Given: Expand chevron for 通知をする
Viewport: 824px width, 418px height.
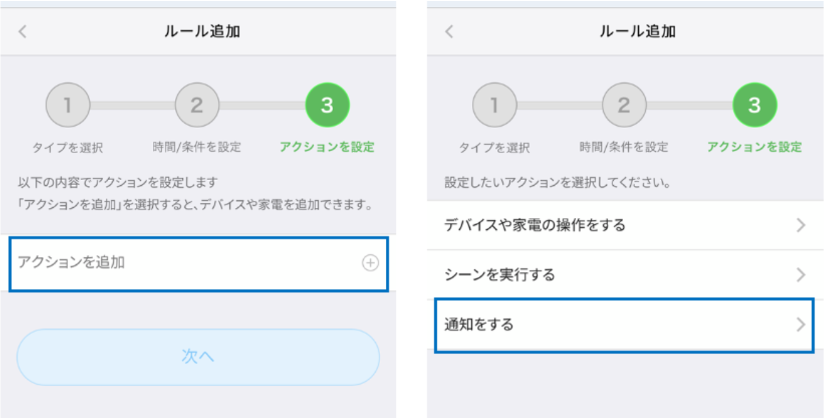Looking at the screenshot, I should coord(801,324).
